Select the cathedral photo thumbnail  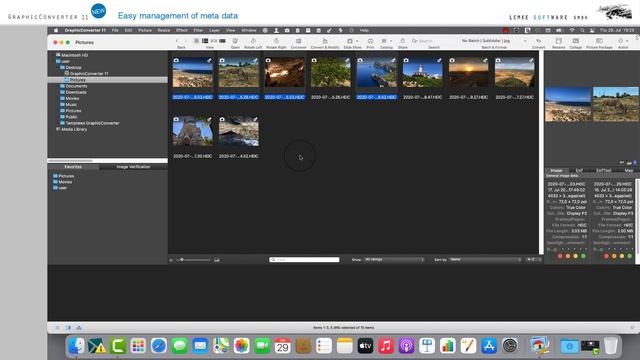[193, 131]
